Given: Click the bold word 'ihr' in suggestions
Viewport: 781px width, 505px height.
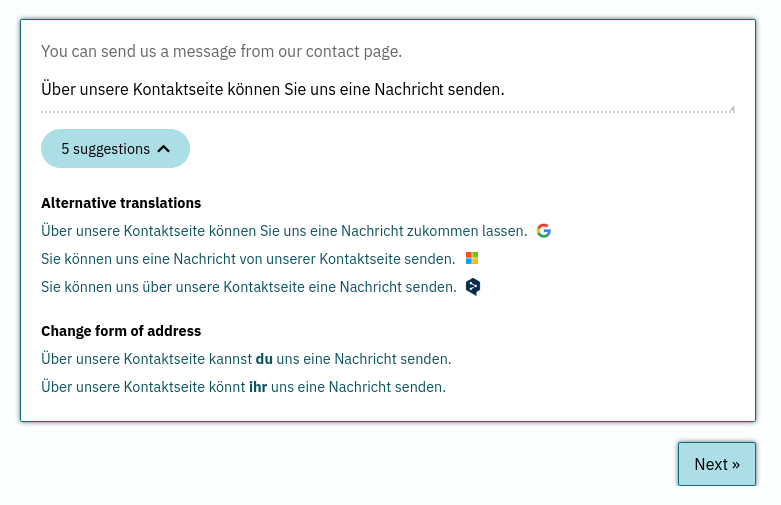Looking at the screenshot, I should [x=258, y=387].
